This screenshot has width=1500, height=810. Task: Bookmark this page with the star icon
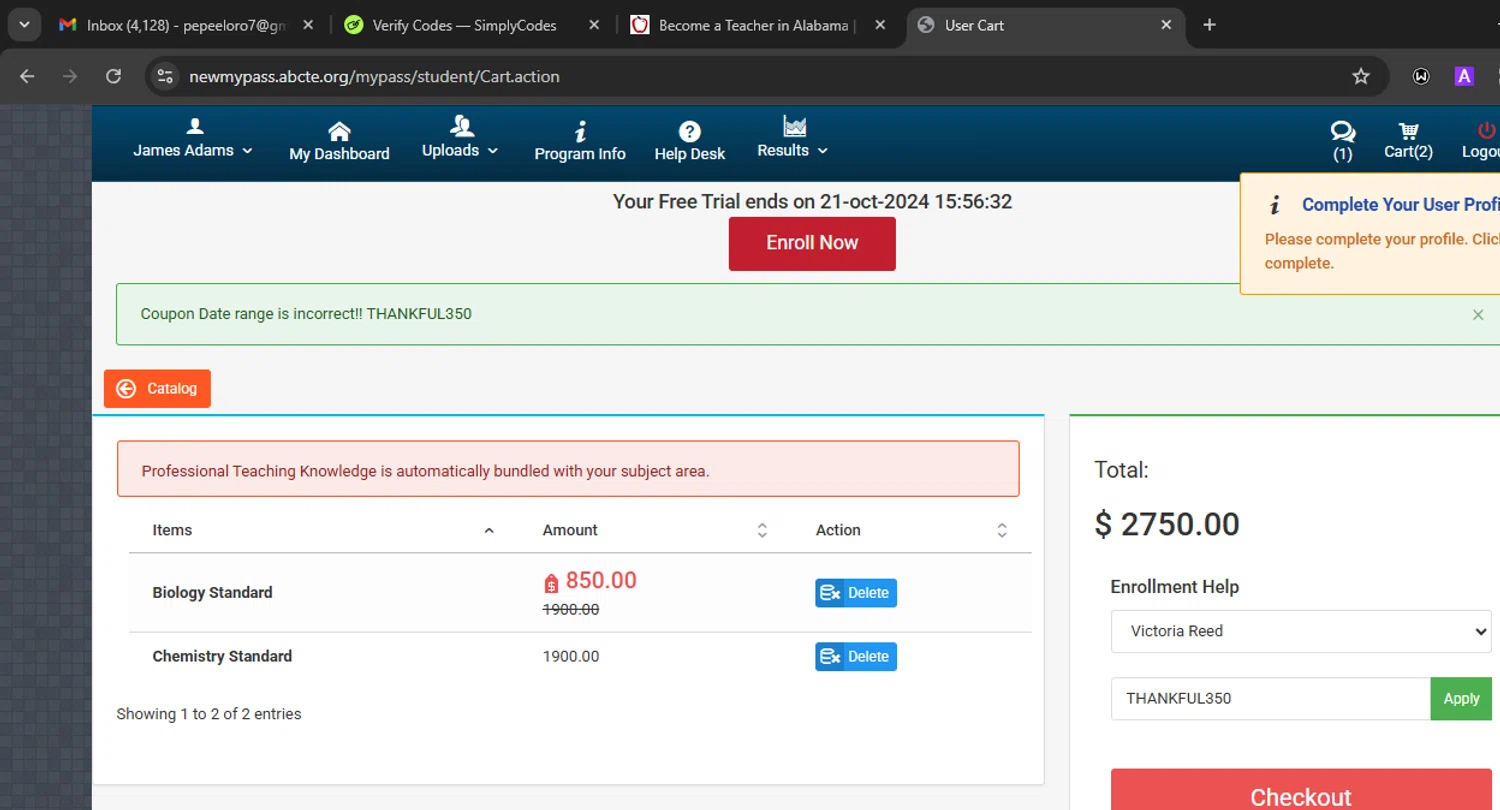1361,76
